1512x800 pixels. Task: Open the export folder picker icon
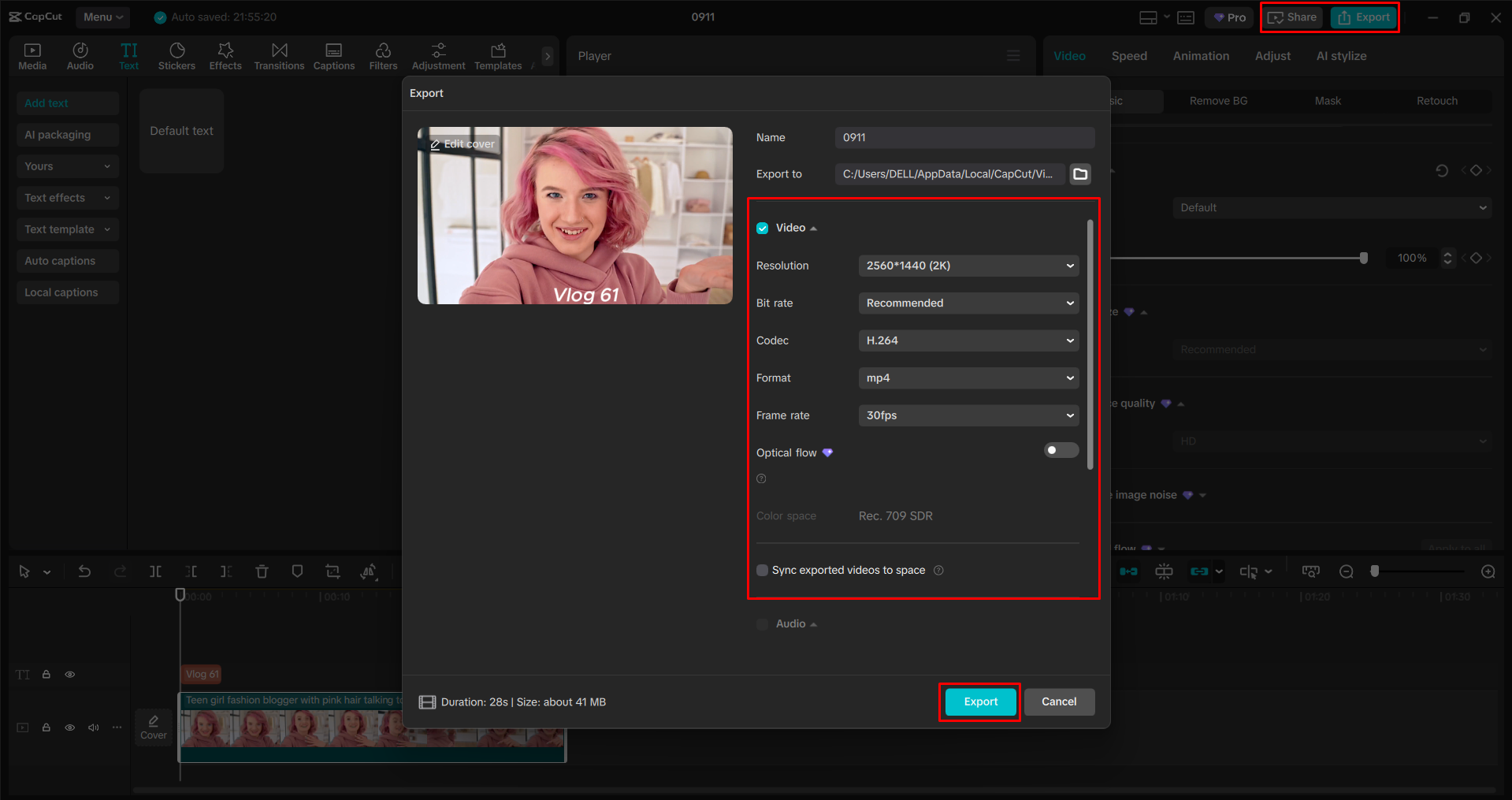[1079, 173]
